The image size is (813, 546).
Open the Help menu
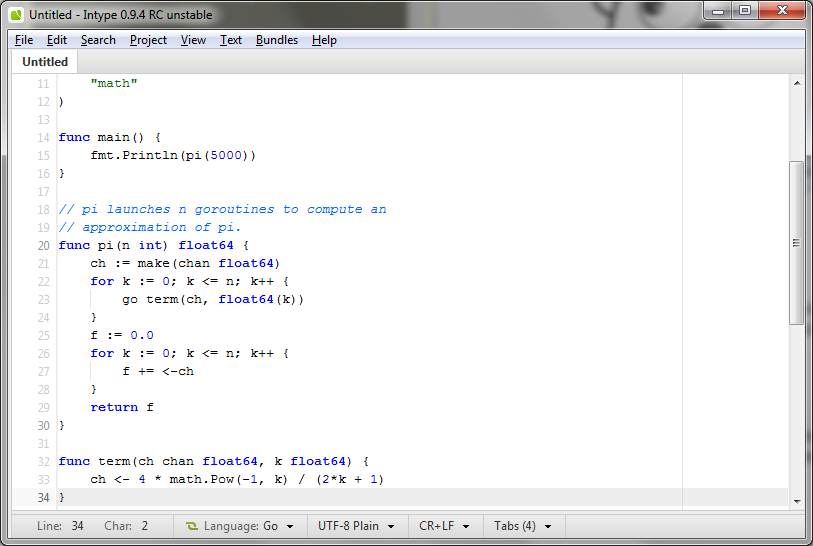(324, 40)
